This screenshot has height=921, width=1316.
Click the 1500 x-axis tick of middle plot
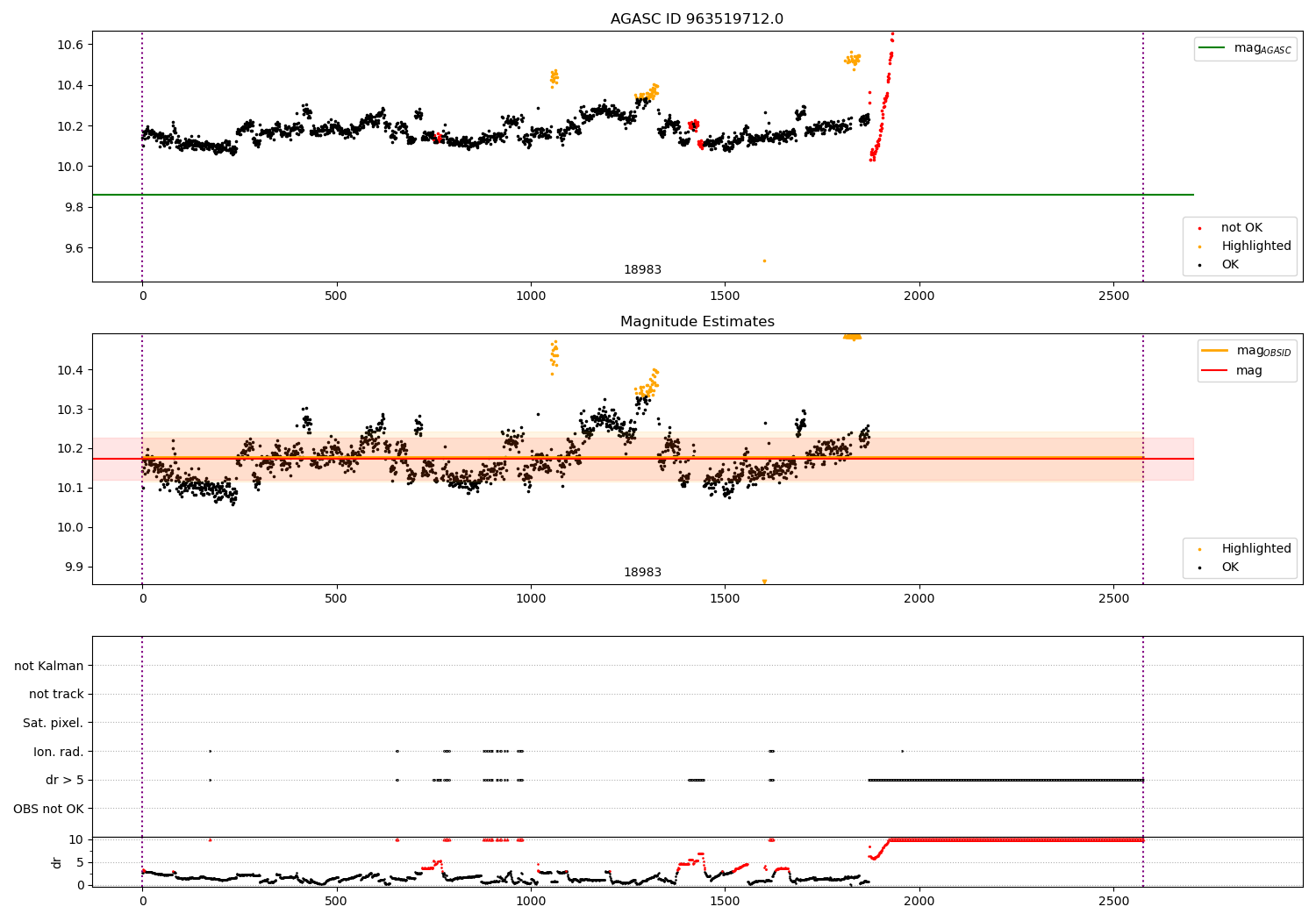pos(725,599)
